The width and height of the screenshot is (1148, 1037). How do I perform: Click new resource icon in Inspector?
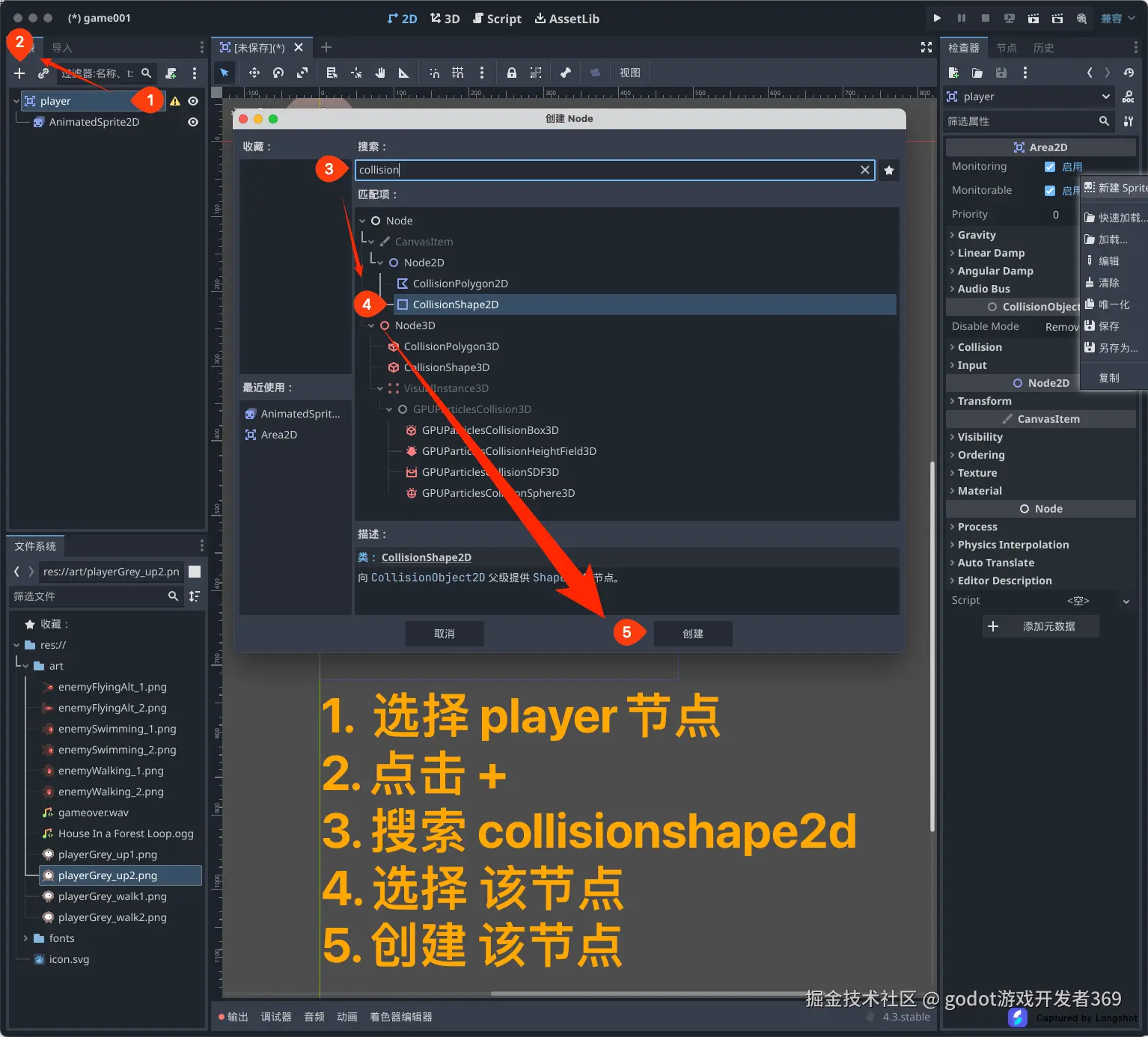[x=953, y=73]
